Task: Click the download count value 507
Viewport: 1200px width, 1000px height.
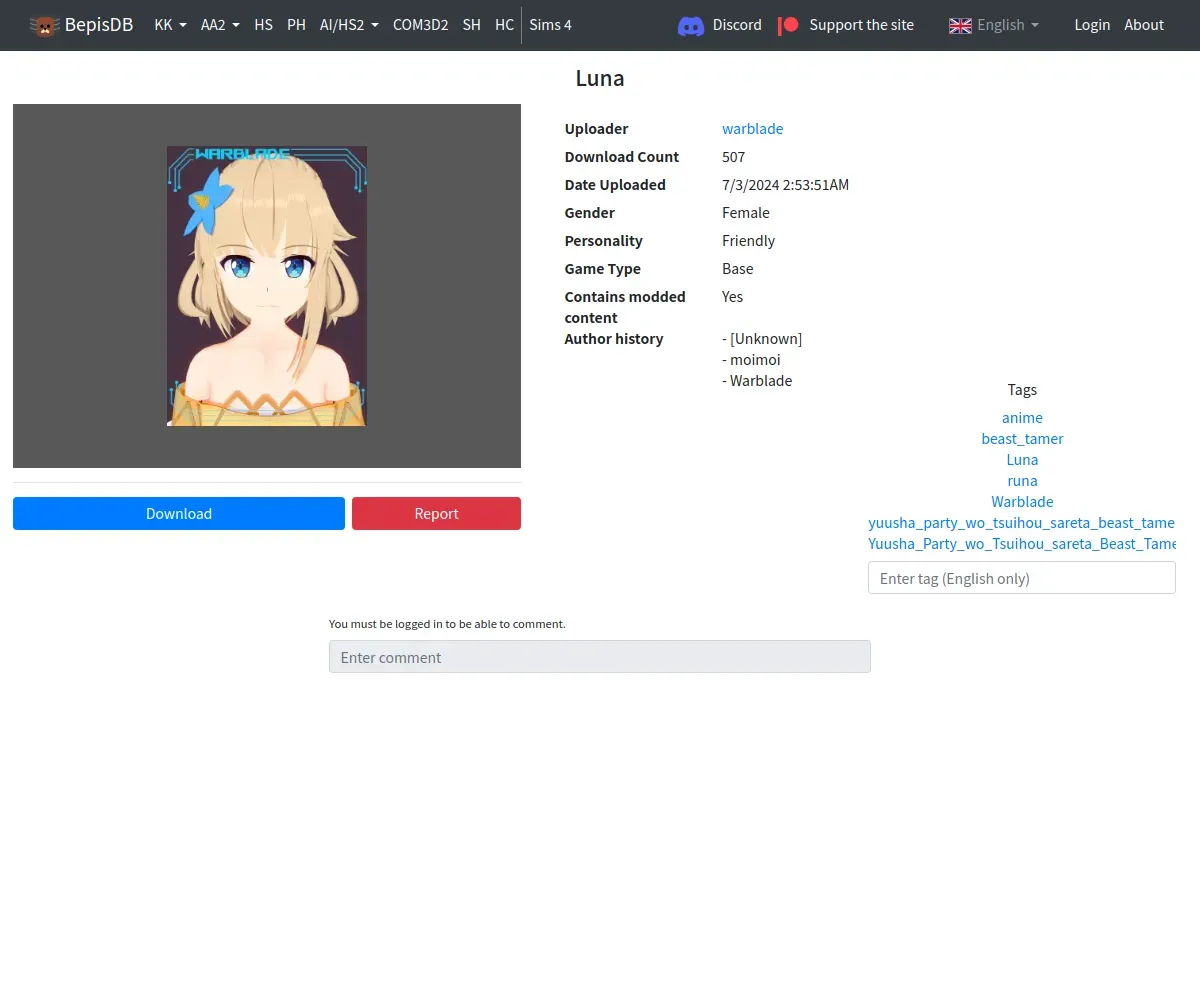Action: pos(733,156)
